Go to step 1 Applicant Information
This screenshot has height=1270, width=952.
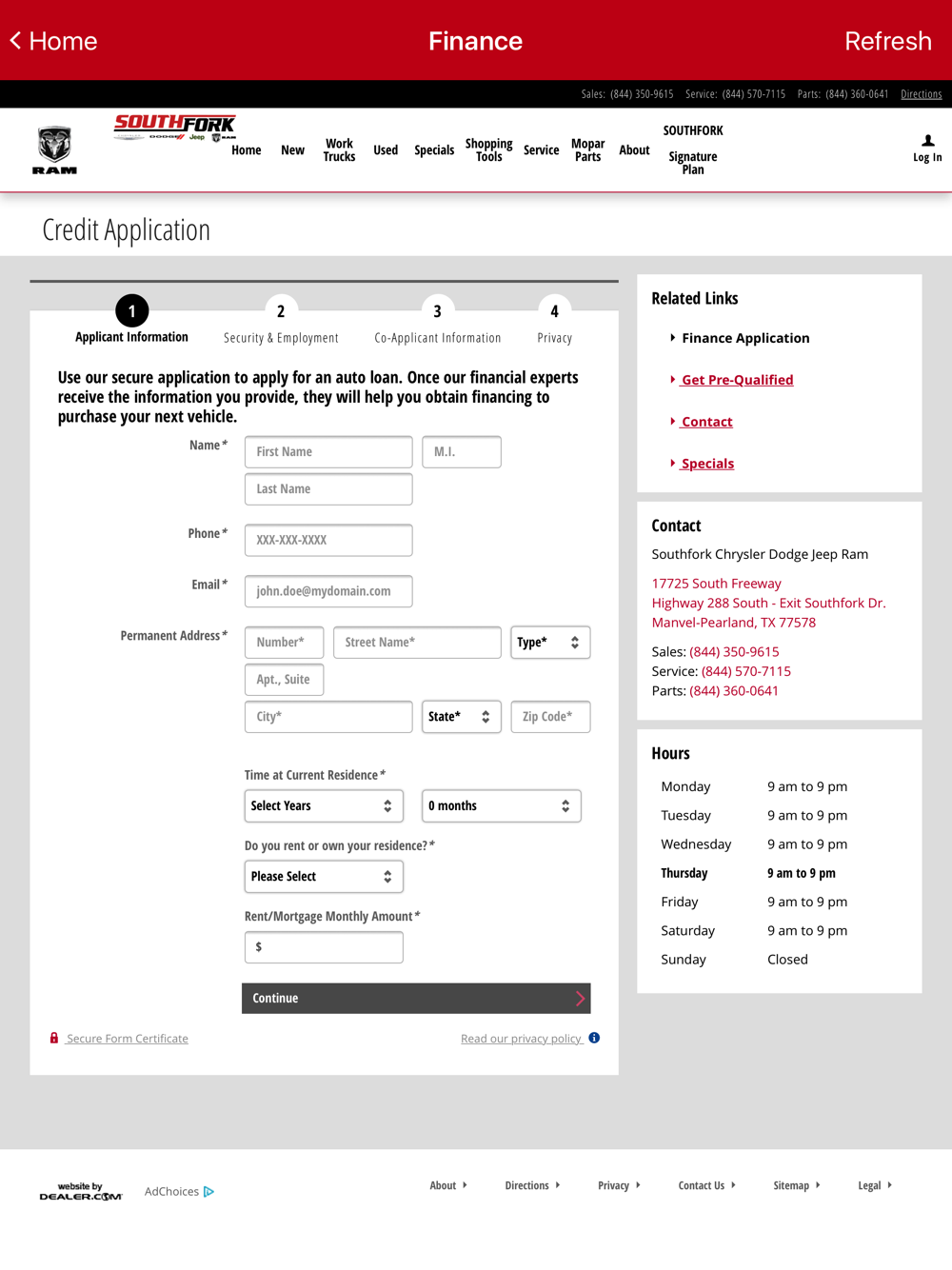[x=131, y=320]
